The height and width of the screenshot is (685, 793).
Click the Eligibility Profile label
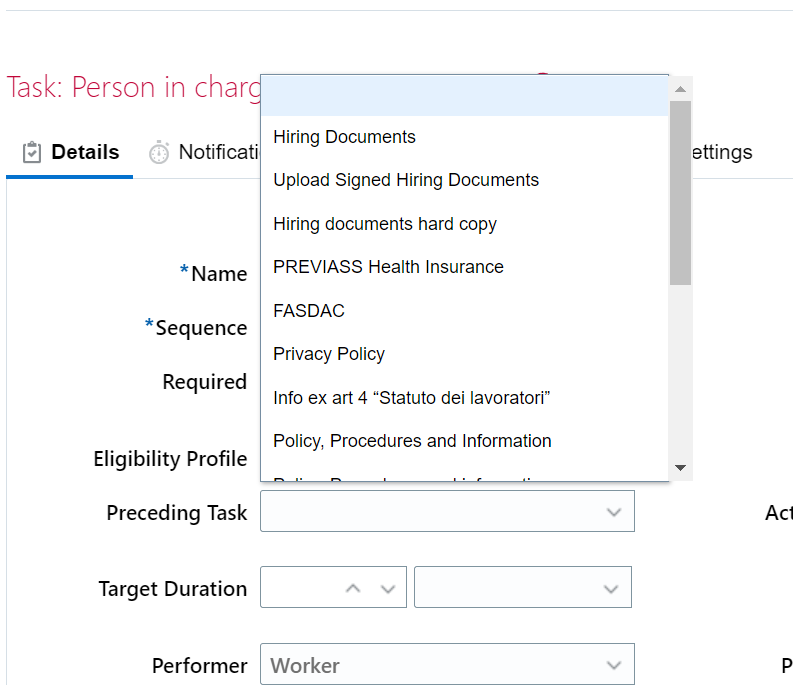point(170,459)
